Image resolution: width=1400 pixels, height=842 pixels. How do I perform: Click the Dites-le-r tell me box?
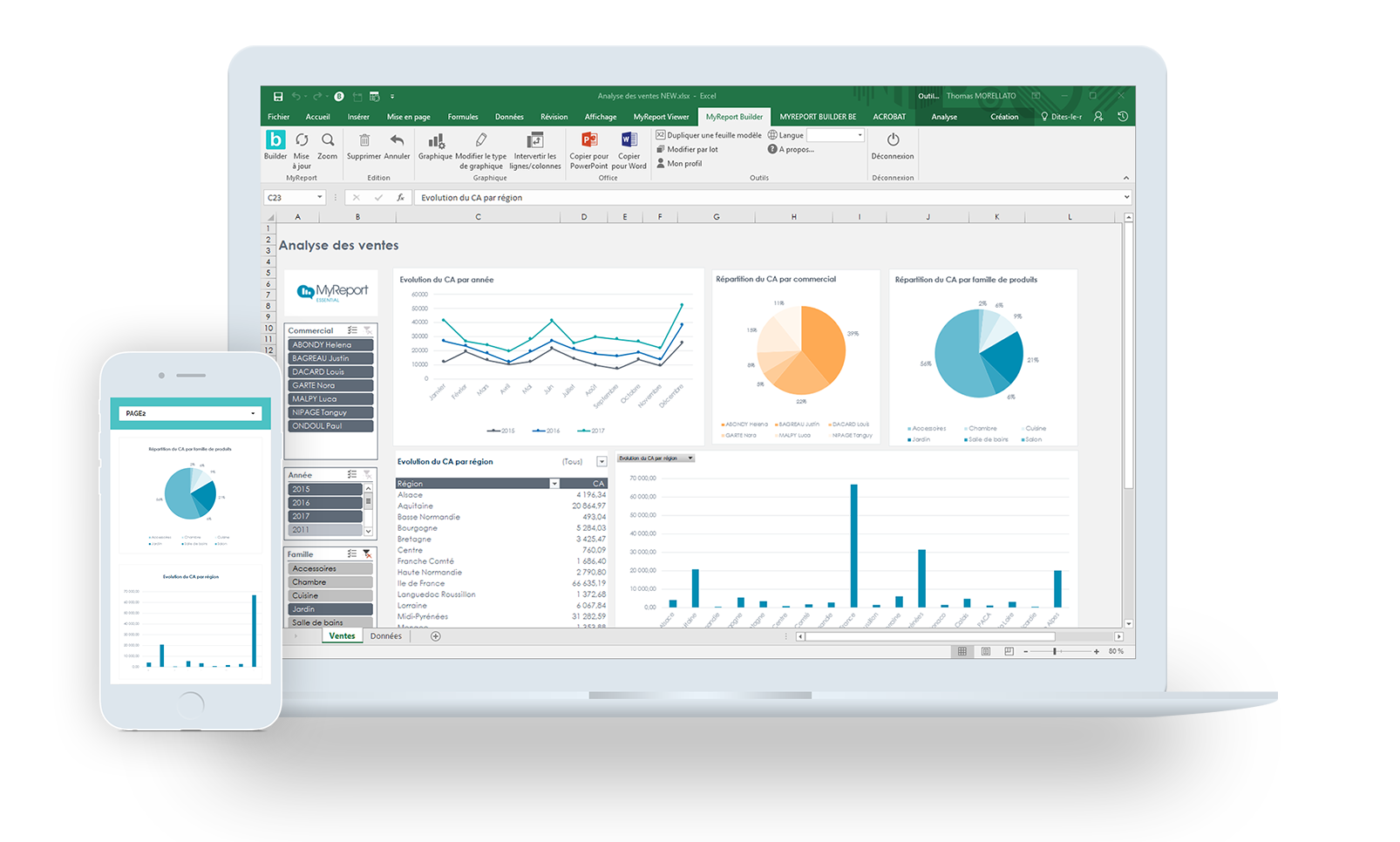(1061, 117)
